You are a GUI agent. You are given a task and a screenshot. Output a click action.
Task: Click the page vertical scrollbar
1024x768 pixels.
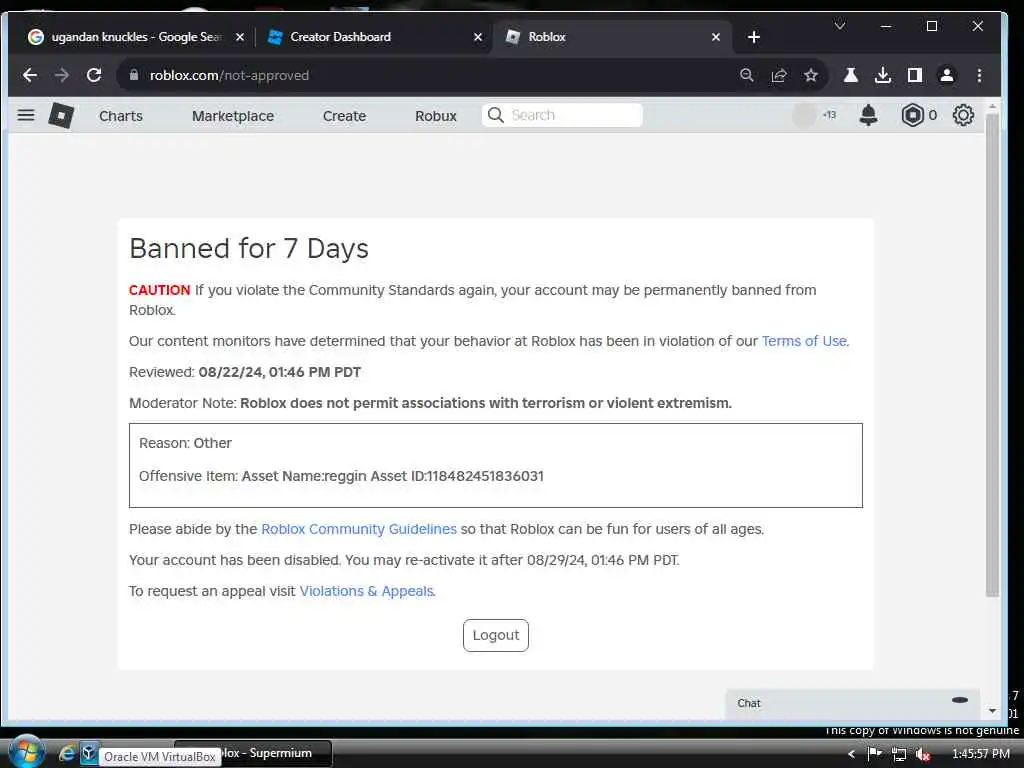[x=992, y=353]
